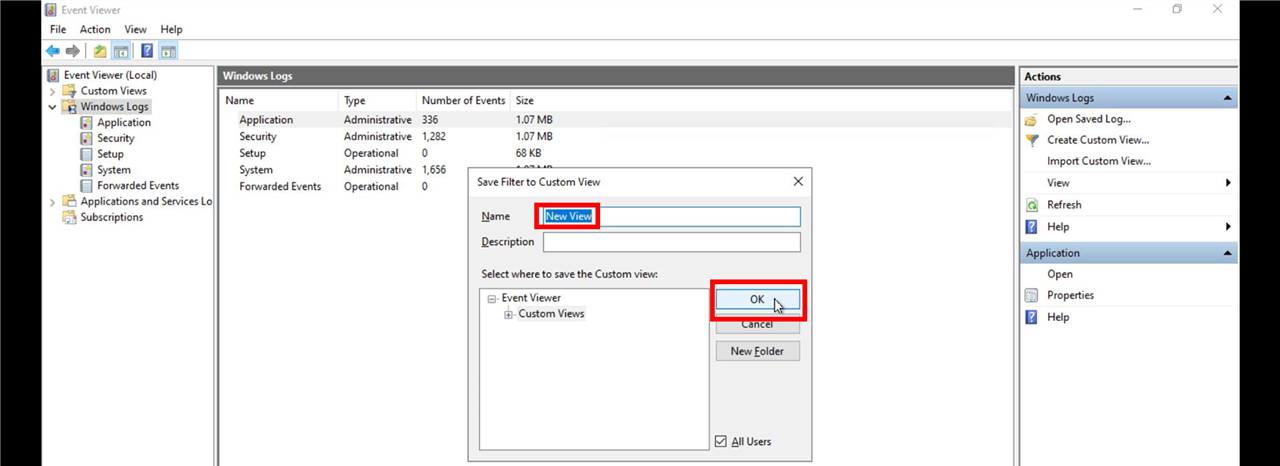The image size is (1280, 466).
Task: Click the blue Help toolbar icon
Action: point(147,51)
